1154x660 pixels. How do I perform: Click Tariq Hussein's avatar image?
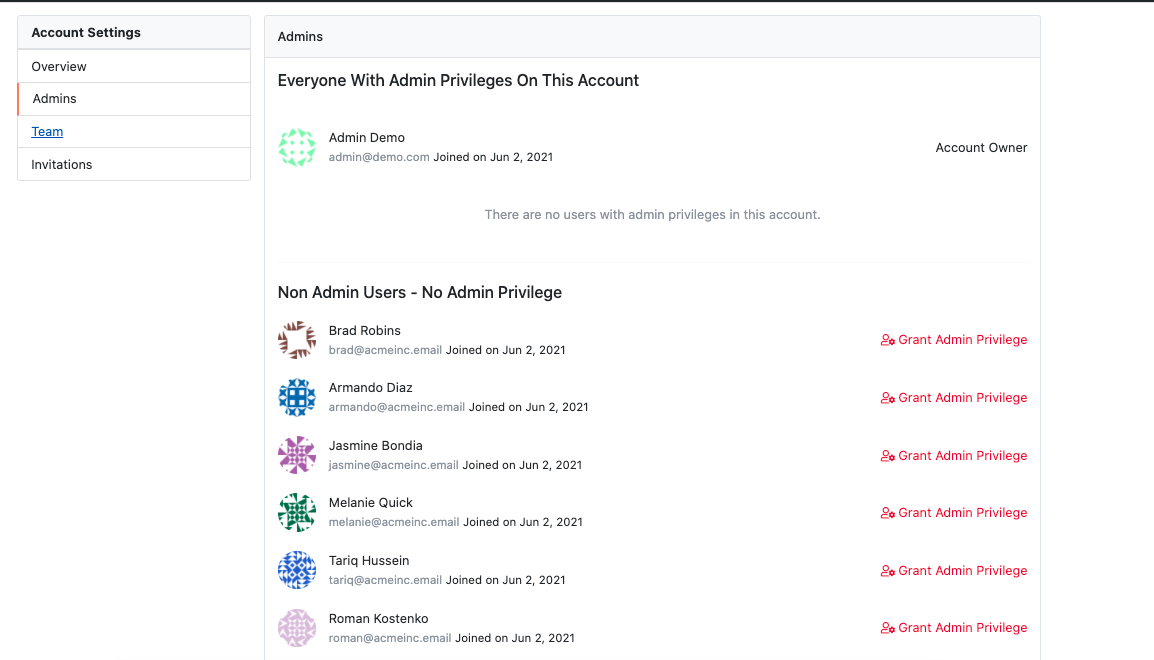(297, 570)
